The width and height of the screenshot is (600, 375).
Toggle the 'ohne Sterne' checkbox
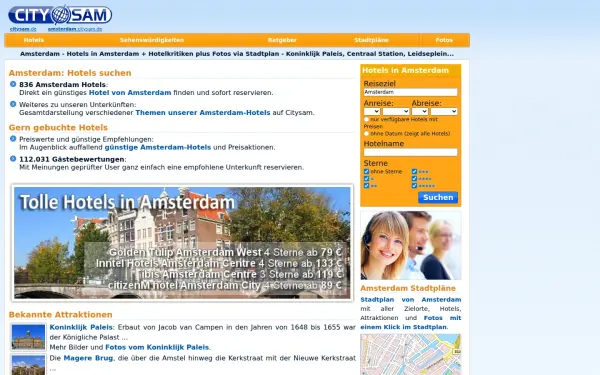[x=366, y=171]
